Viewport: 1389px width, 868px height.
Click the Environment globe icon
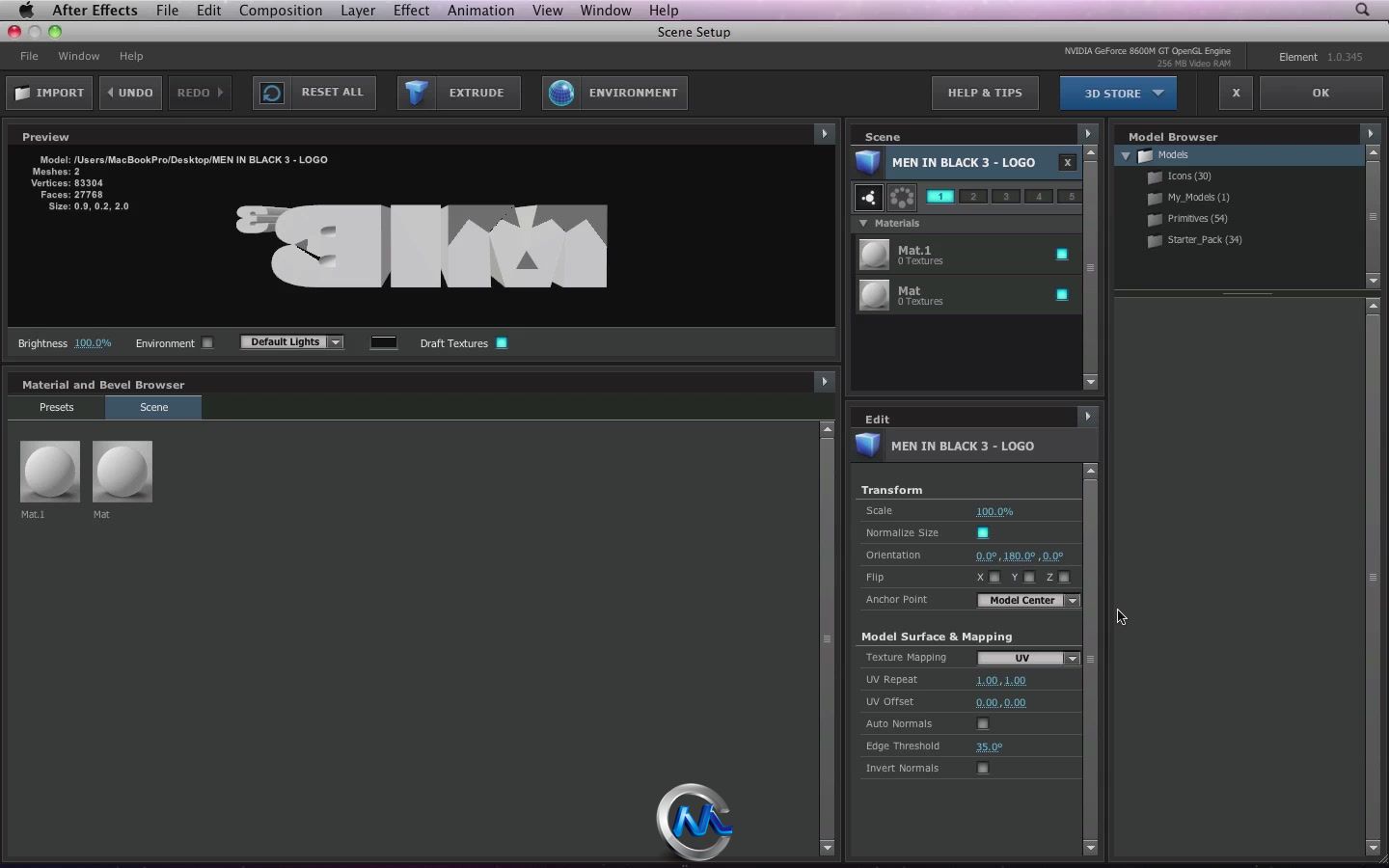561,93
